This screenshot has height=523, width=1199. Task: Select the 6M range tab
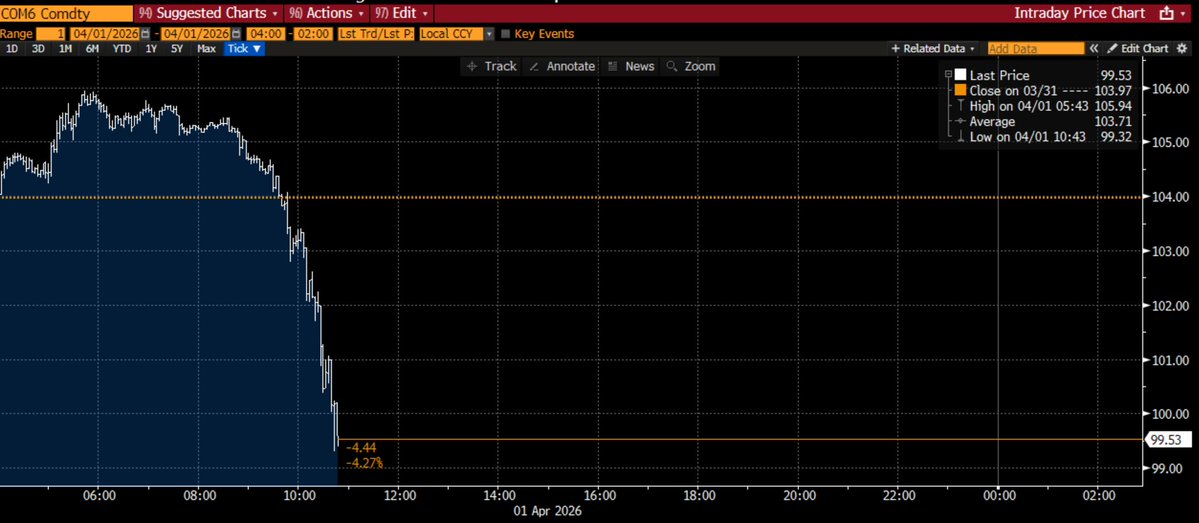click(92, 48)
